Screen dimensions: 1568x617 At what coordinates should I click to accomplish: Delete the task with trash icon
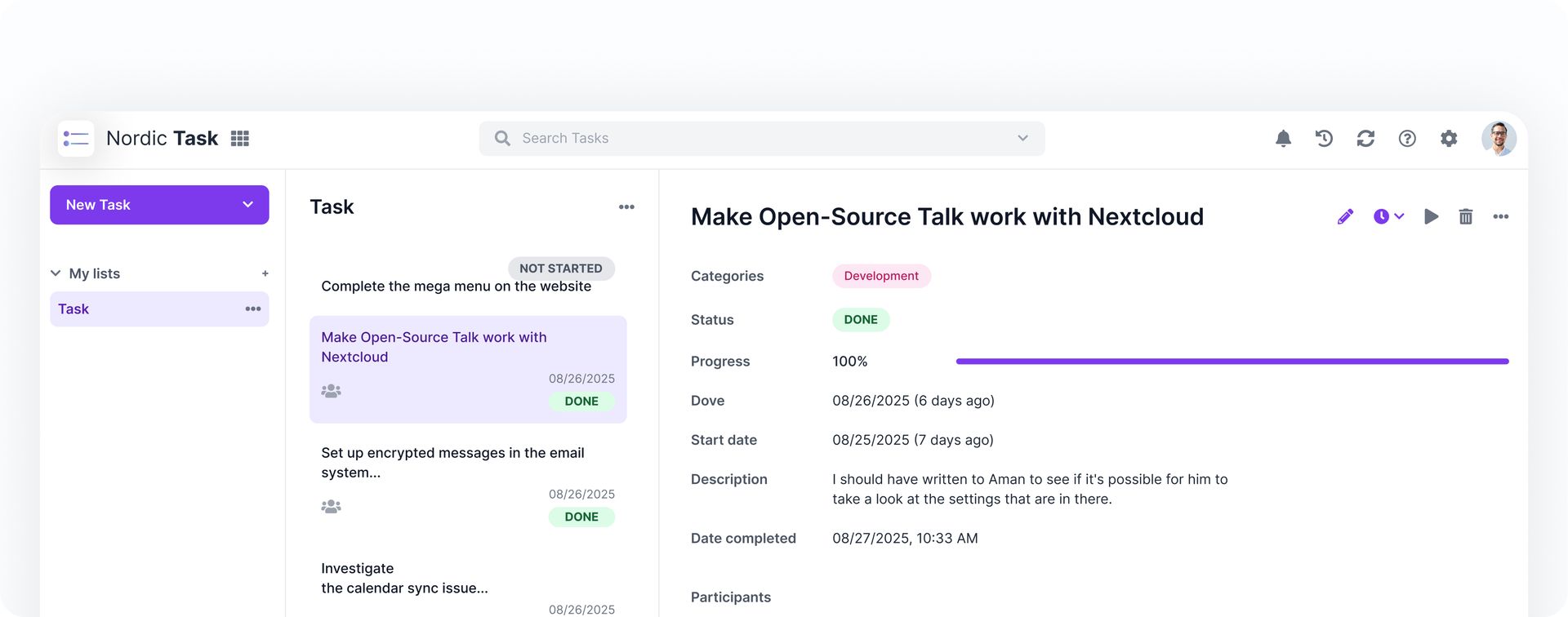pyautogui.click(x=1466, y=216)
